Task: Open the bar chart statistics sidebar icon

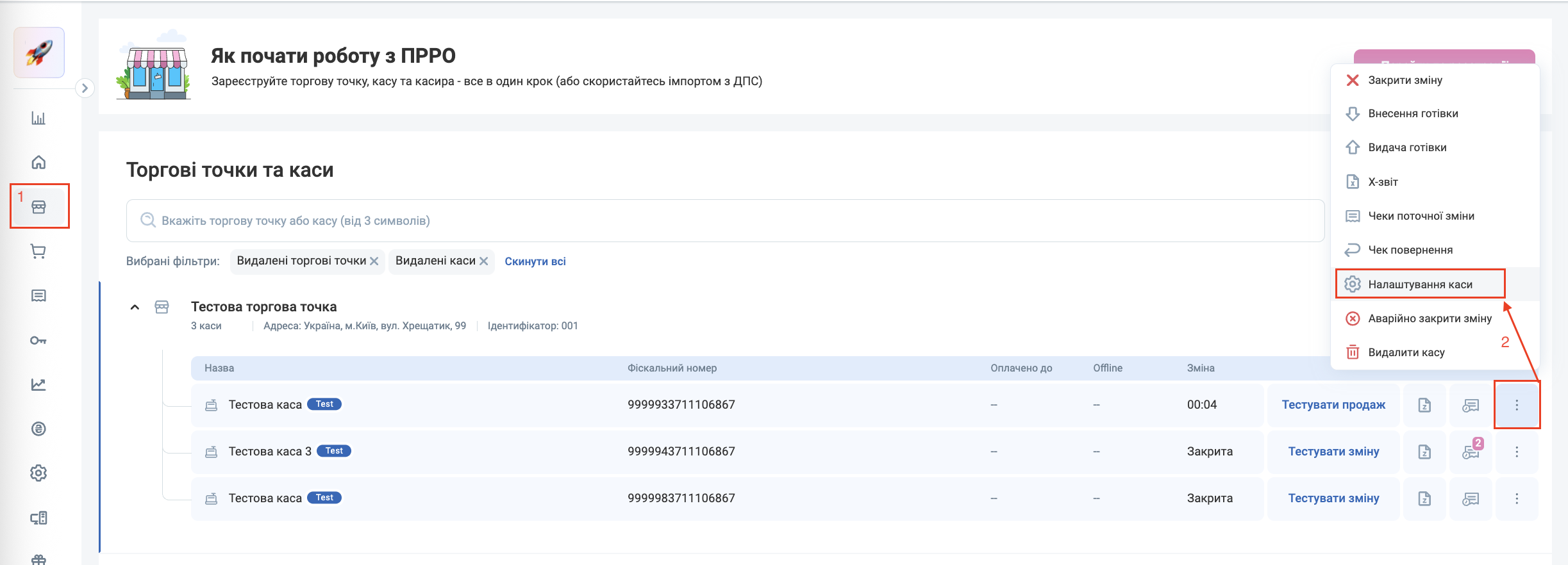Action: pyautogui.click(x=38, y=119)
